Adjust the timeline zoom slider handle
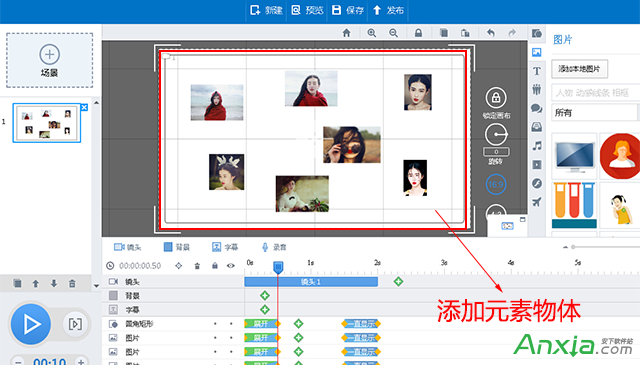This screenshot has width=640, height=365. coord(573,247)
